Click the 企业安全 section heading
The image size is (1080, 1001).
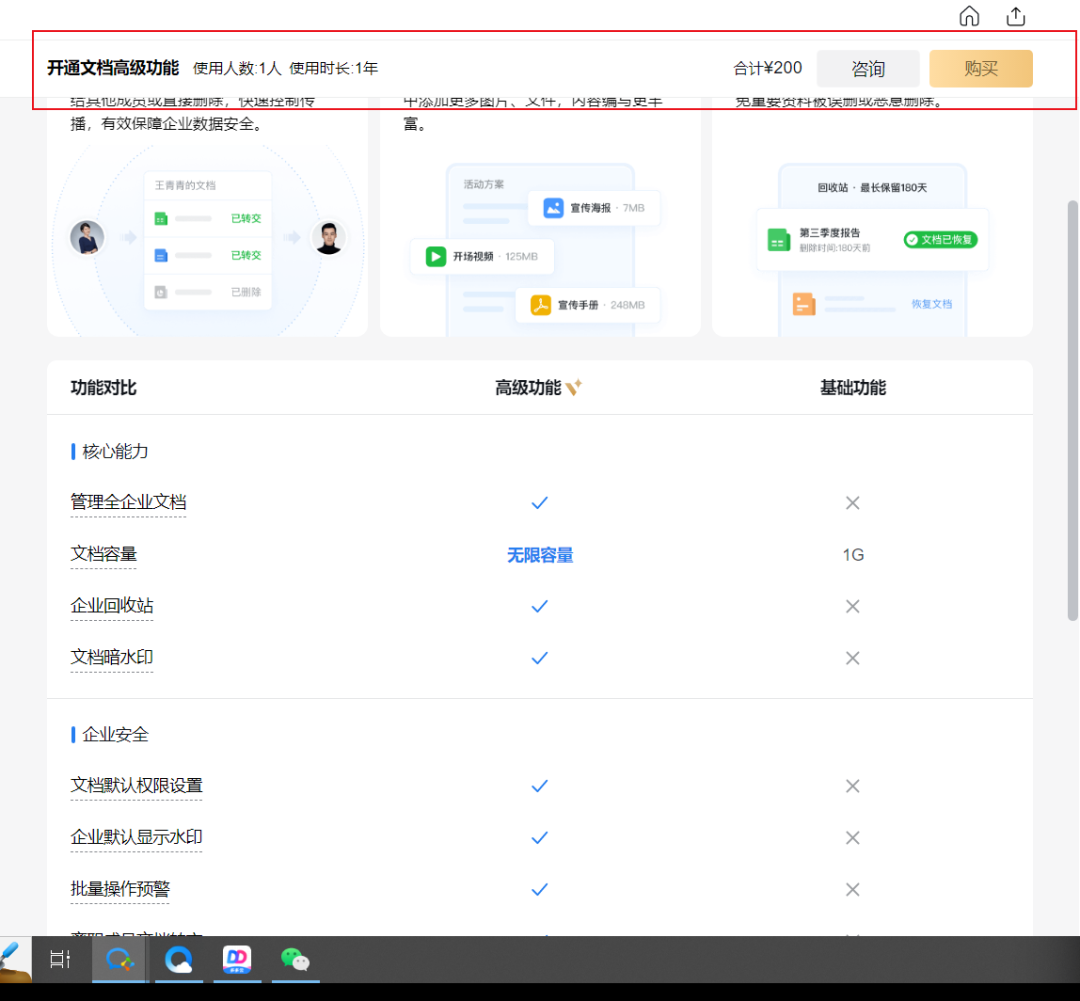[x=115, y=734]
